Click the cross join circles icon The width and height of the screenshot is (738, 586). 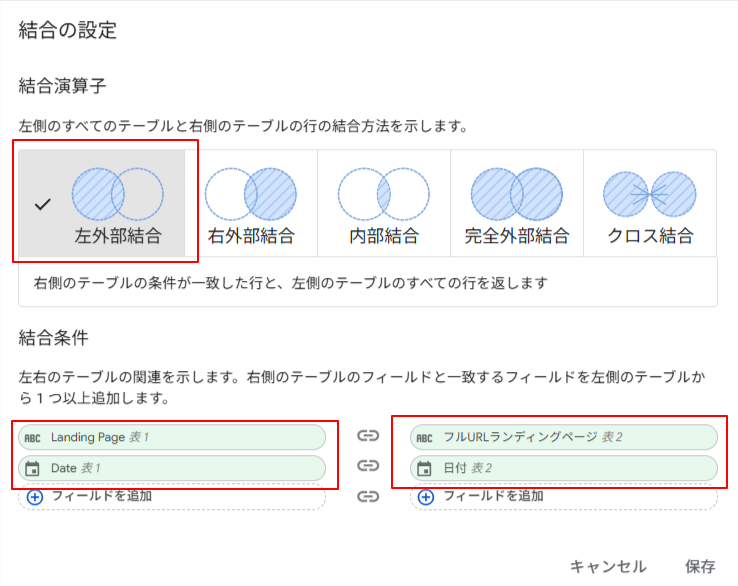(650, 194)
